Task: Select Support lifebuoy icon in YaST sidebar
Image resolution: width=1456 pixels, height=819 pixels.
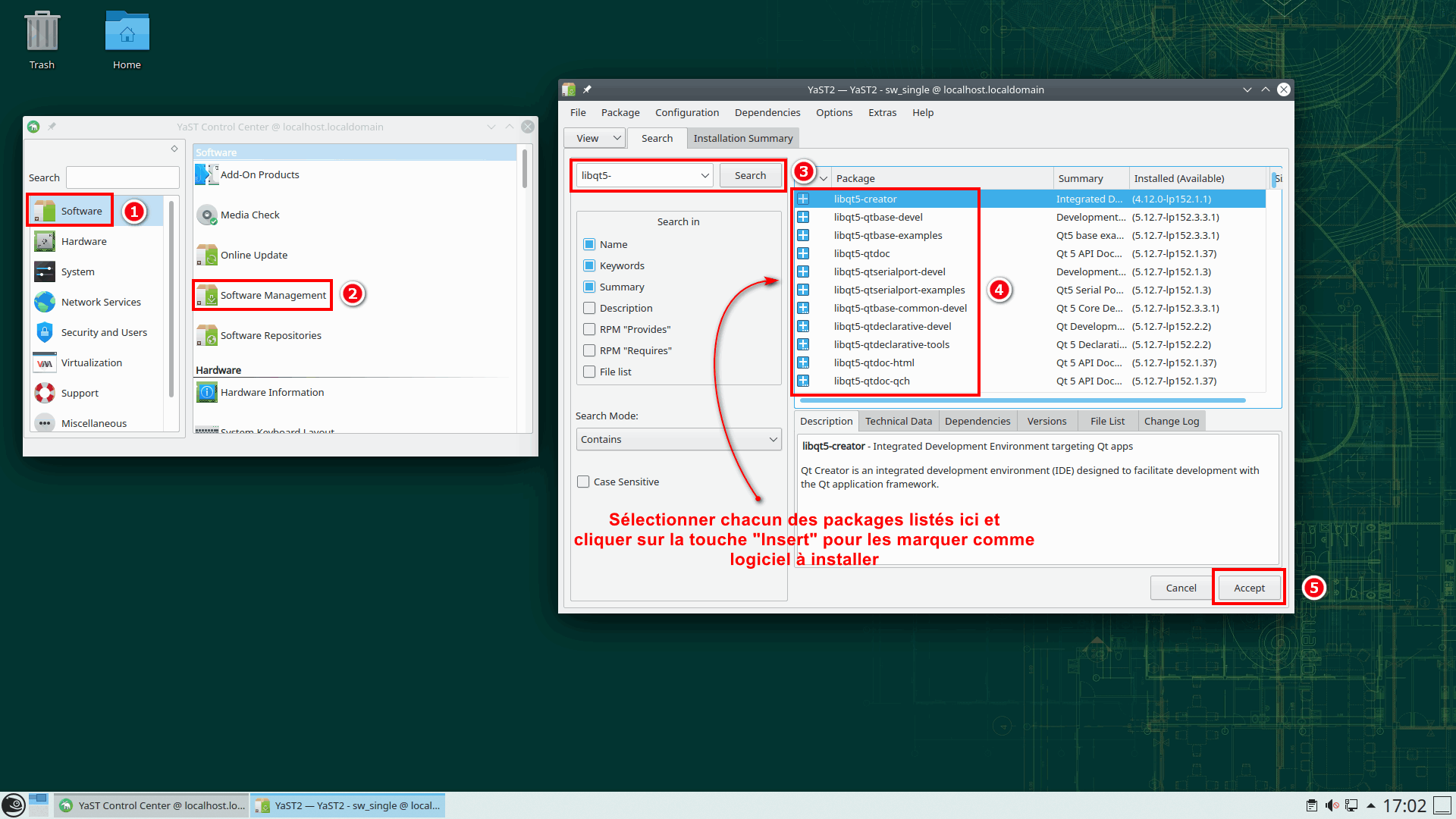Action: (45, 393)
